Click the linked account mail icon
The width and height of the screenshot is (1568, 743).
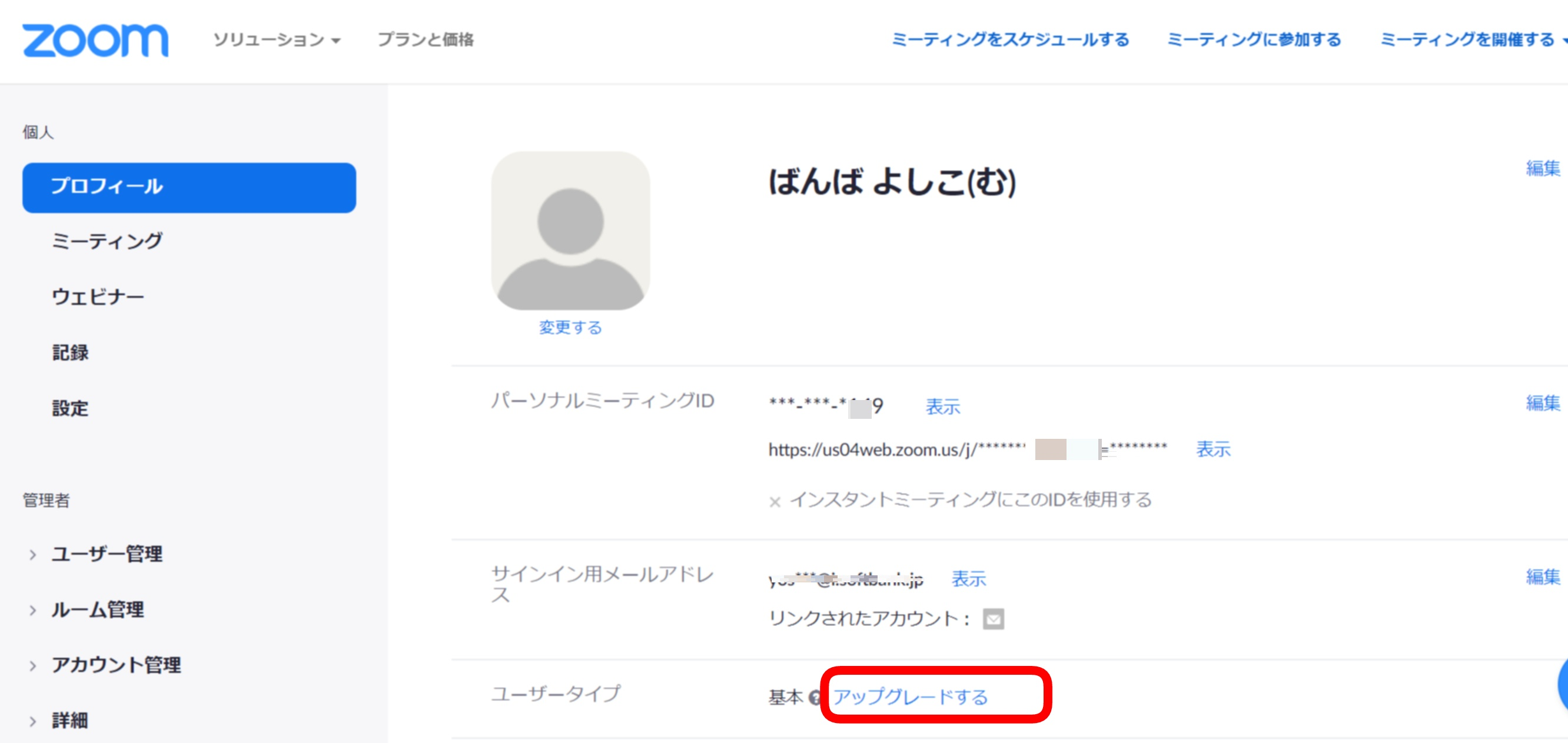click(x=993, y=619)
